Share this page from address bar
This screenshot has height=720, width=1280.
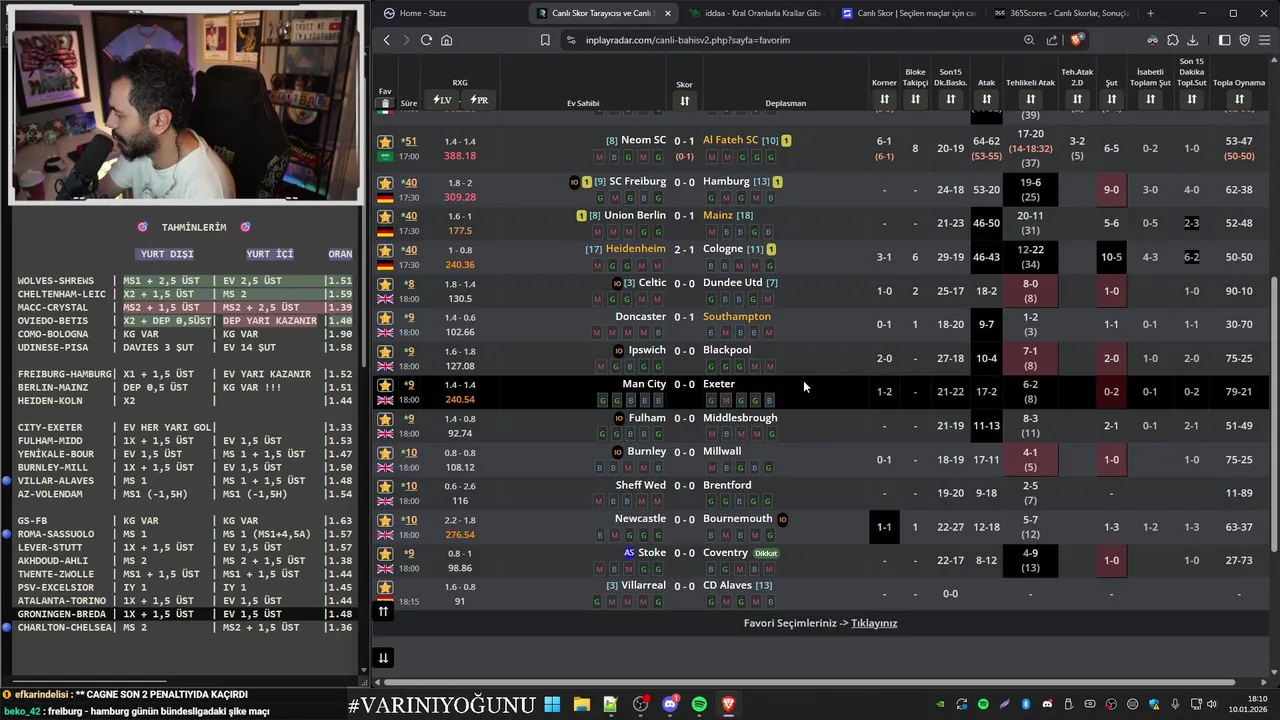coord(1052,40)
